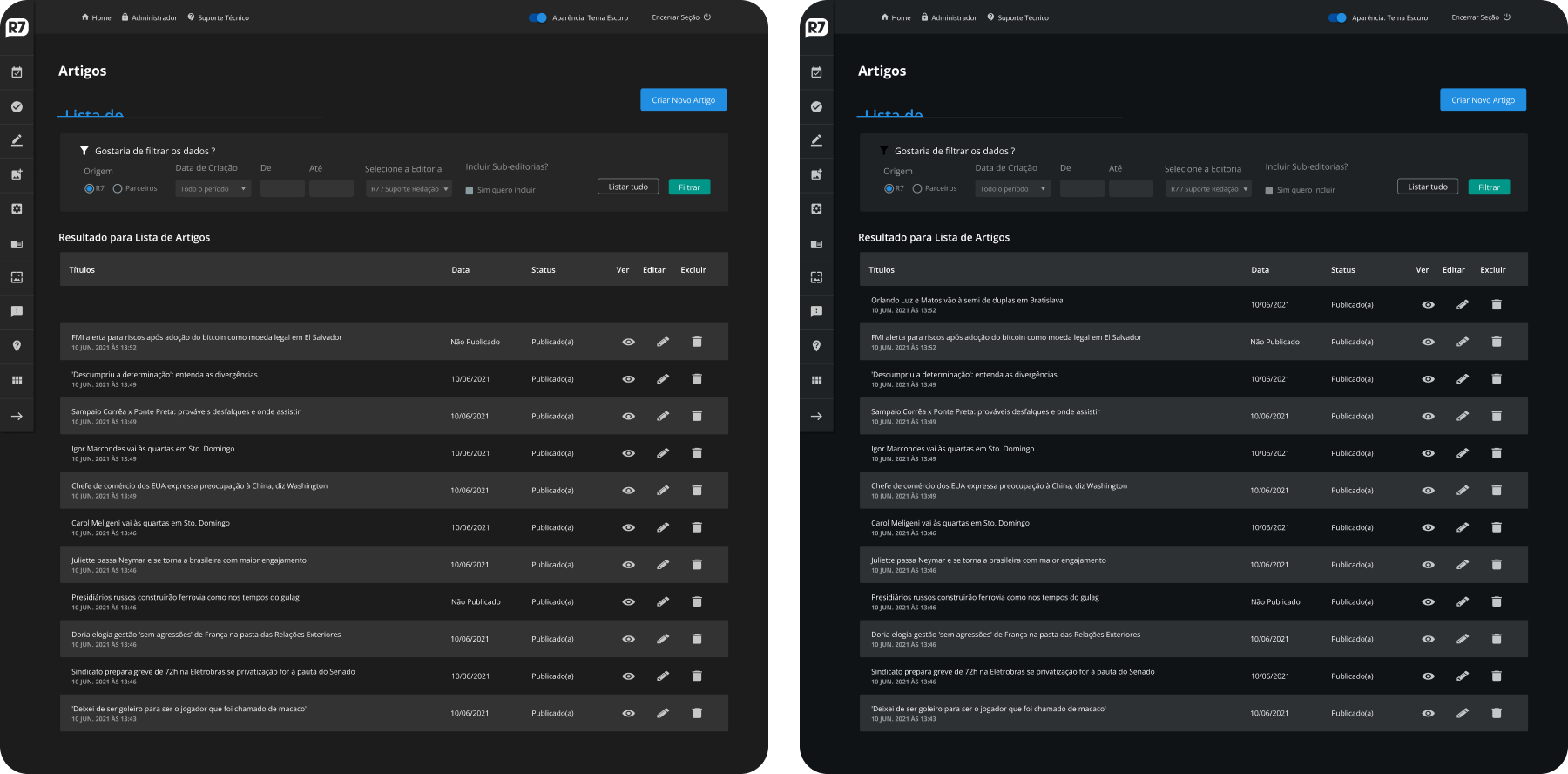
Task: View the 'Descumpriu a determinação' article in the left mockup
Action: [x=628, y=379]
